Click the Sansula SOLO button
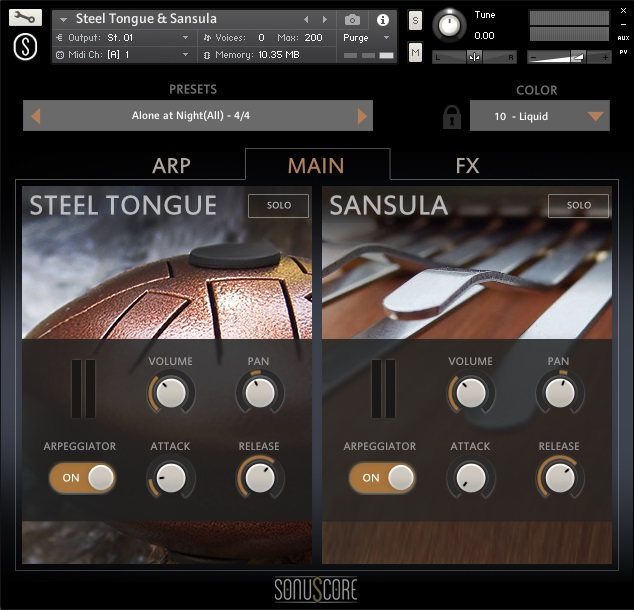Viewport: 634px width, 610px height. coord(579,206)
